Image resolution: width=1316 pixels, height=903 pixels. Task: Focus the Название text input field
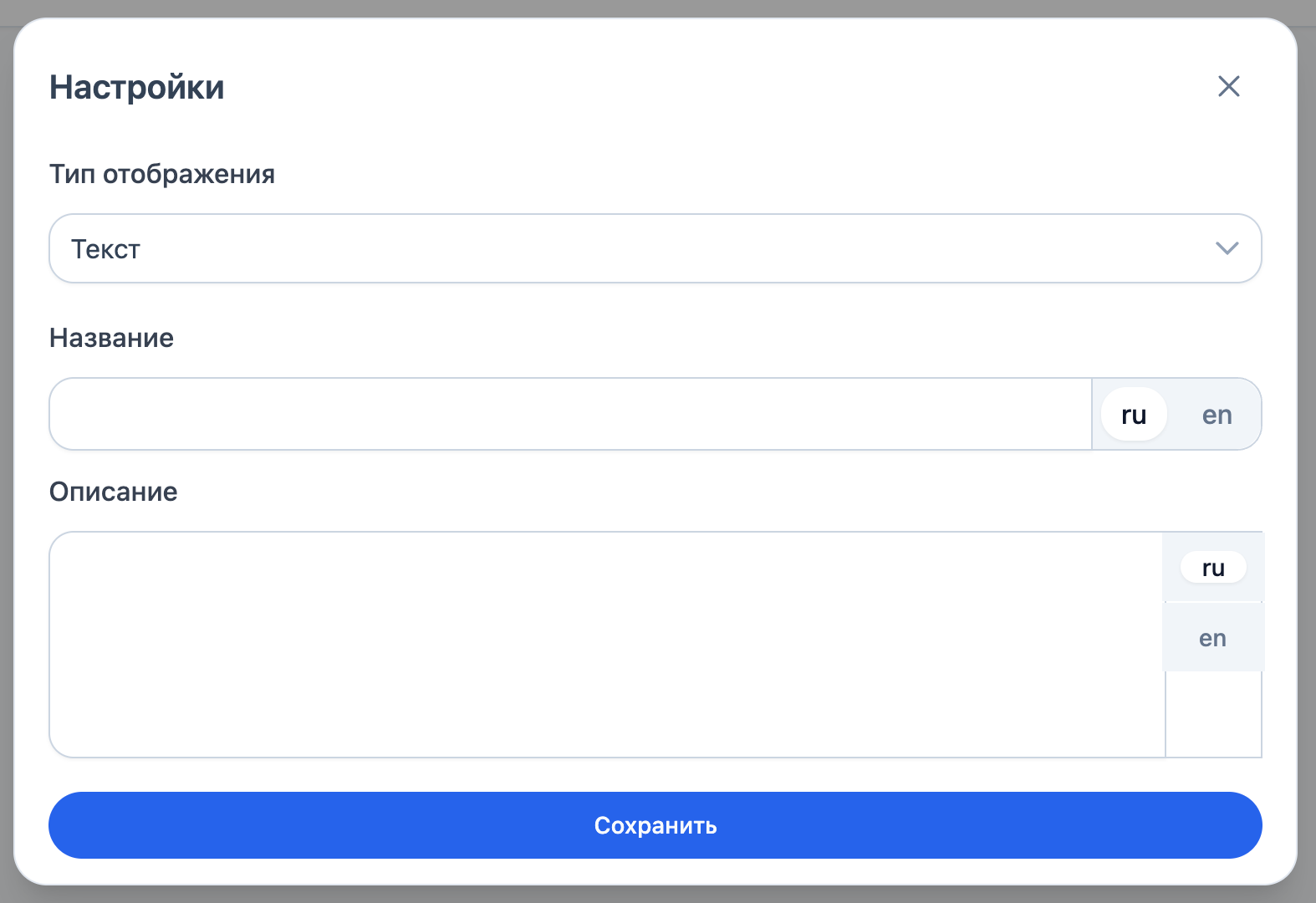tap(570, 415)
